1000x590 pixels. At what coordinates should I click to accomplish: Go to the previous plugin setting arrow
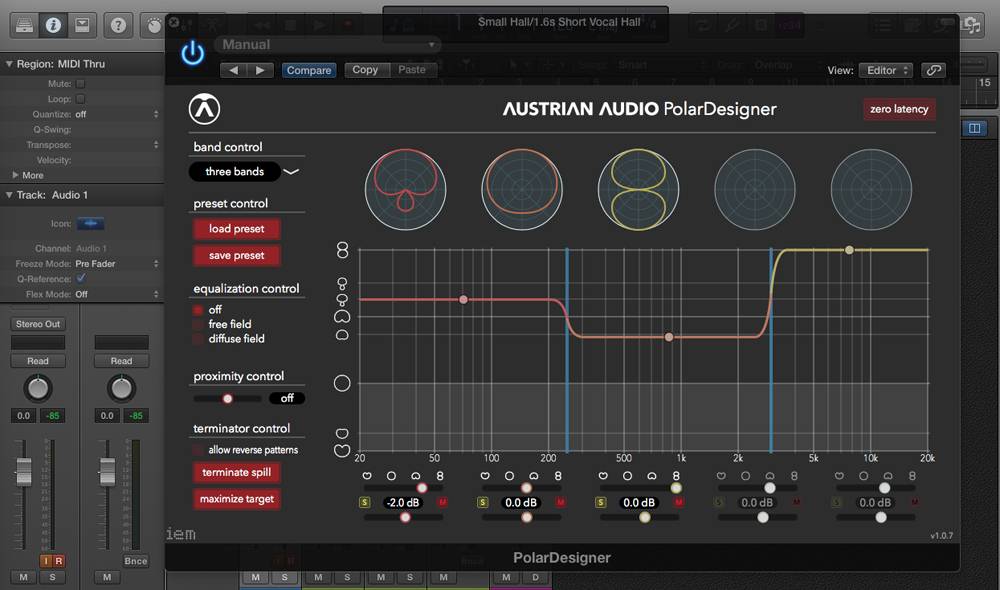[x=233, y=70]
